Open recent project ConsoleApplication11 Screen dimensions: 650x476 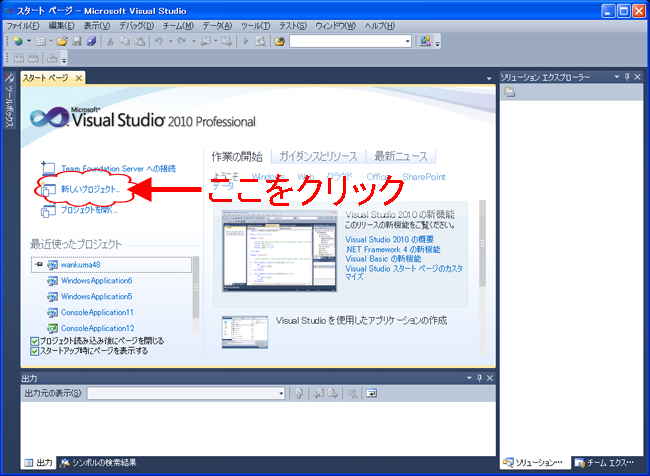click(97, 312)
